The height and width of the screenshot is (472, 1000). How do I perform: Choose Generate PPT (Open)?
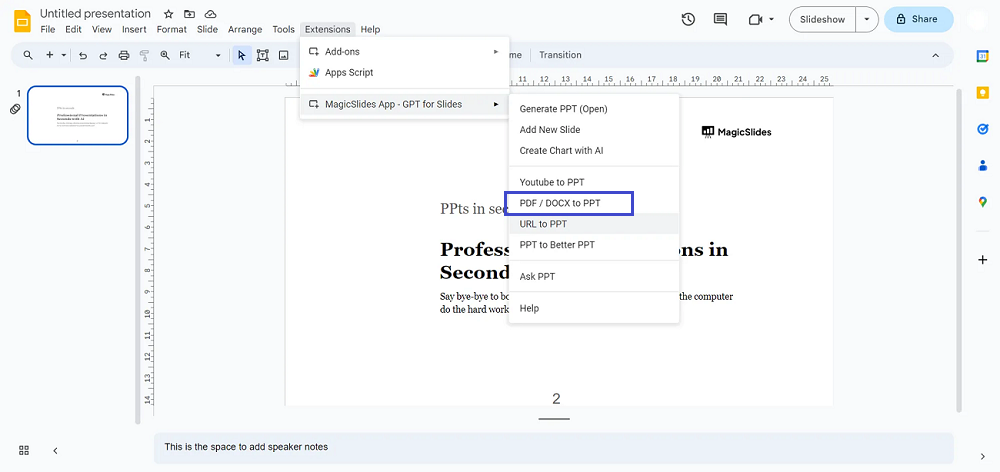tap(594, 109)
